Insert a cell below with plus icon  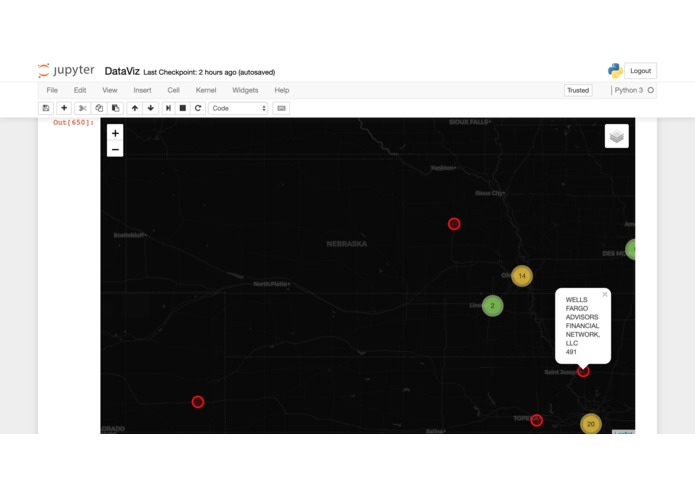tap(64, 108)
